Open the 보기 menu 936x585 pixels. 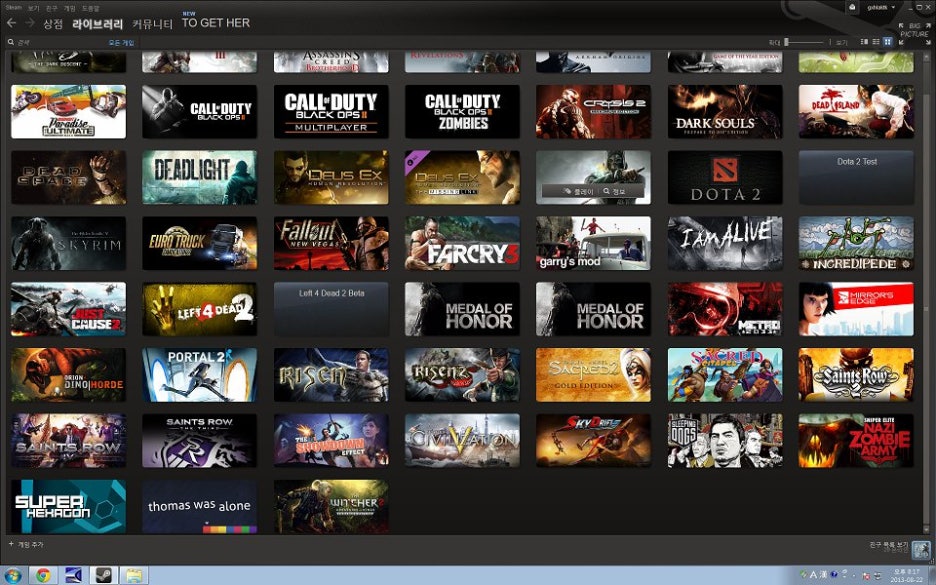click(33, 8)
